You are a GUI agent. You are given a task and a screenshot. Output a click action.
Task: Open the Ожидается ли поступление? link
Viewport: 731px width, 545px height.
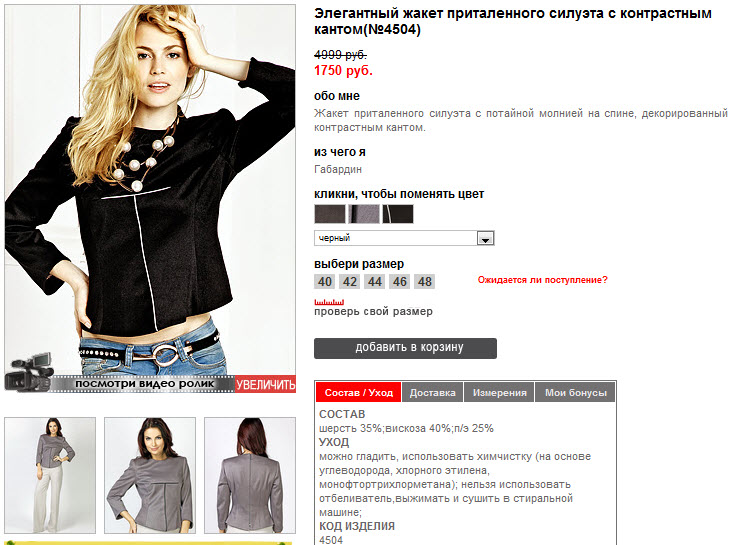(543, 280)
